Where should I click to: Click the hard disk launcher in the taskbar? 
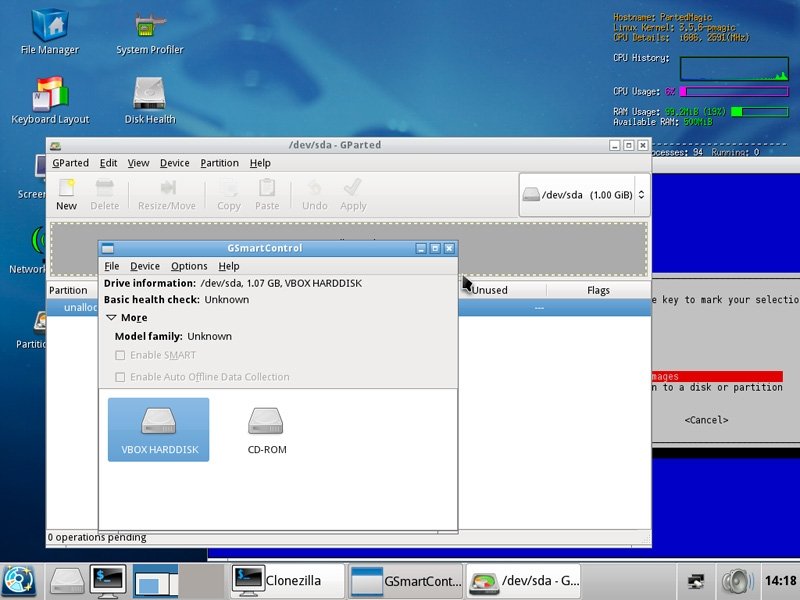(x=67, y=581)
